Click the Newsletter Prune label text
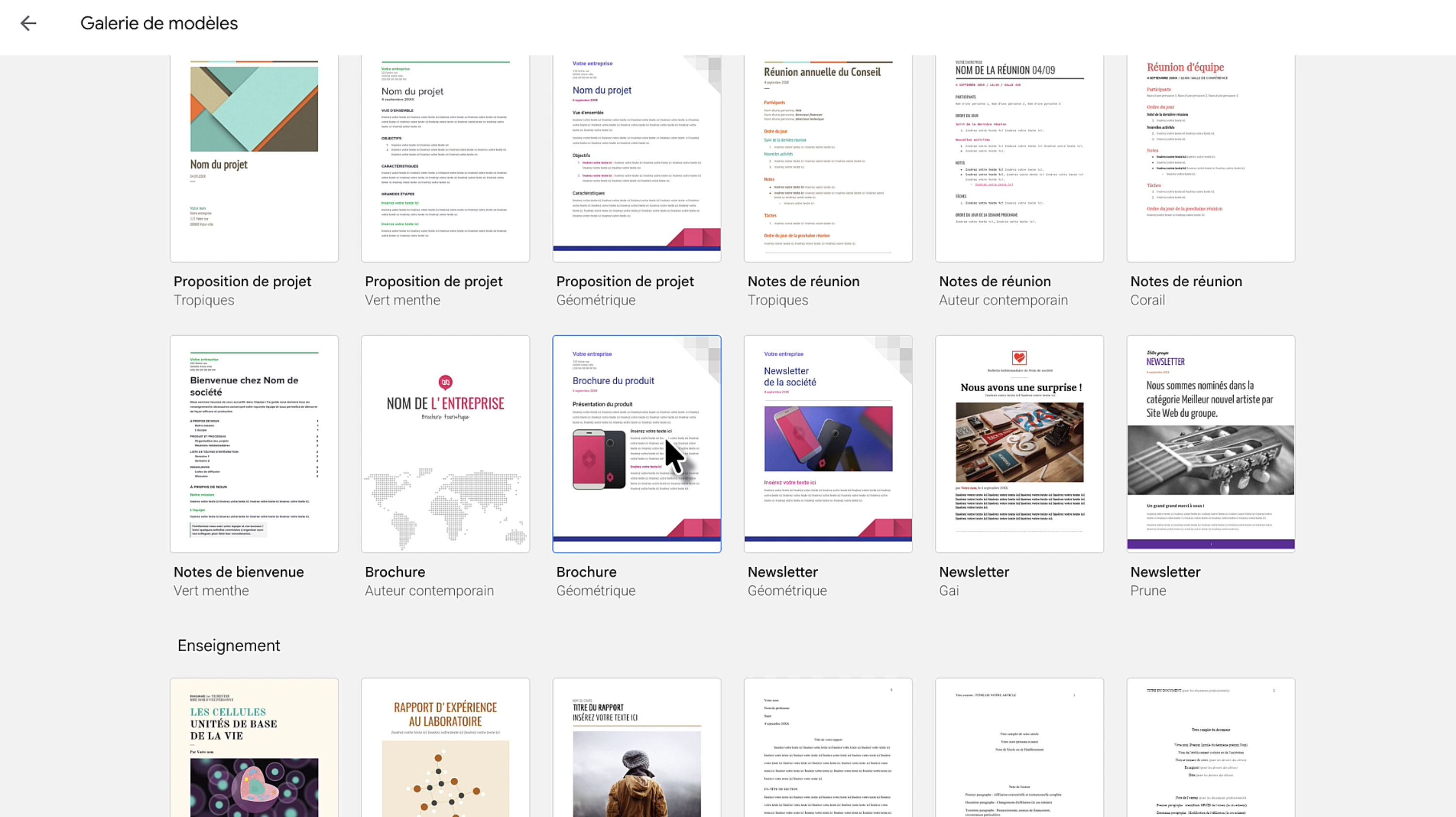The height and width of the screenshot is (817, 1456). [1165, 572]
